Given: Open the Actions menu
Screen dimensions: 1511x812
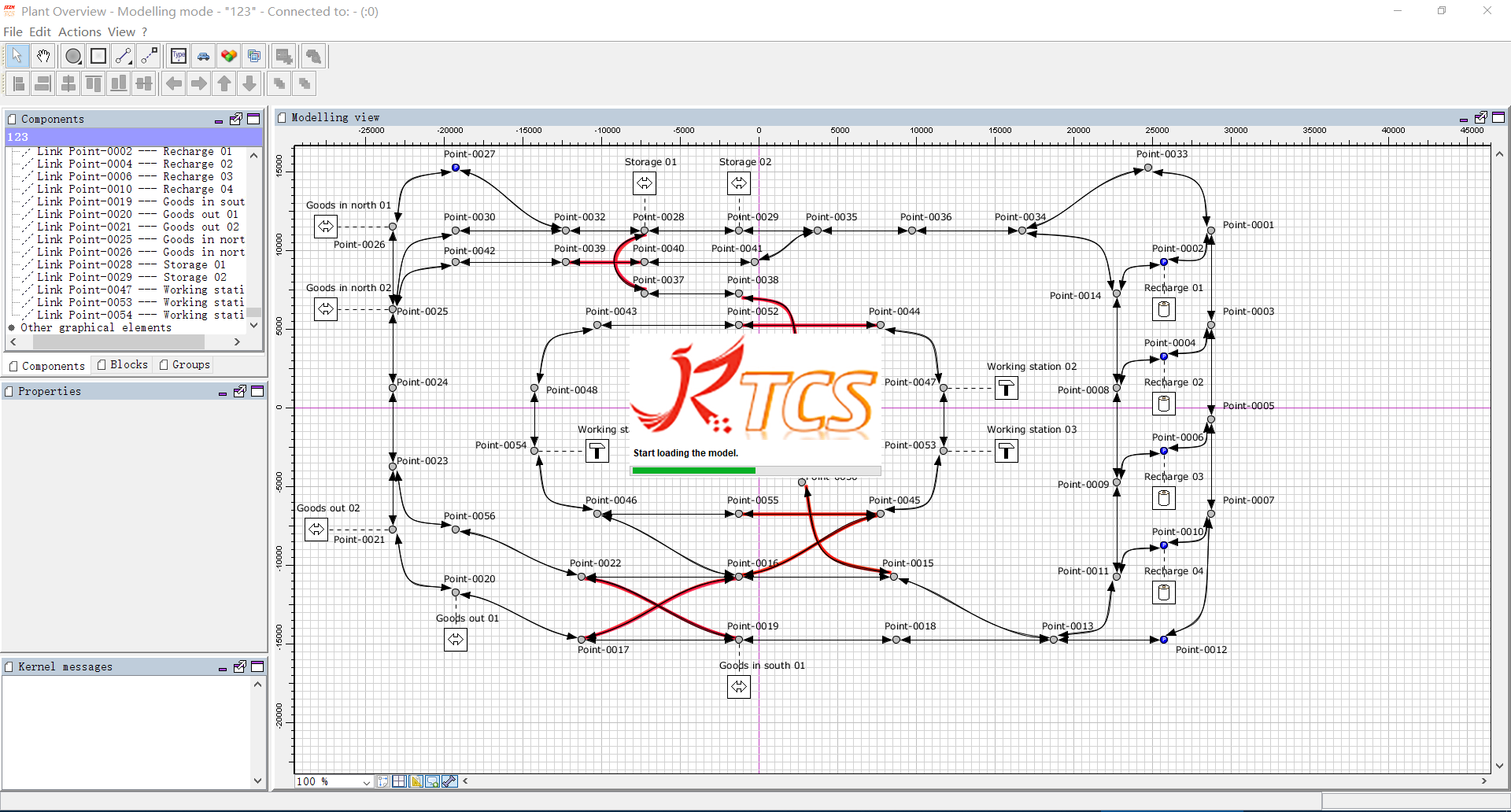Looking at the screenshot, I should click(x=79, y=31).
